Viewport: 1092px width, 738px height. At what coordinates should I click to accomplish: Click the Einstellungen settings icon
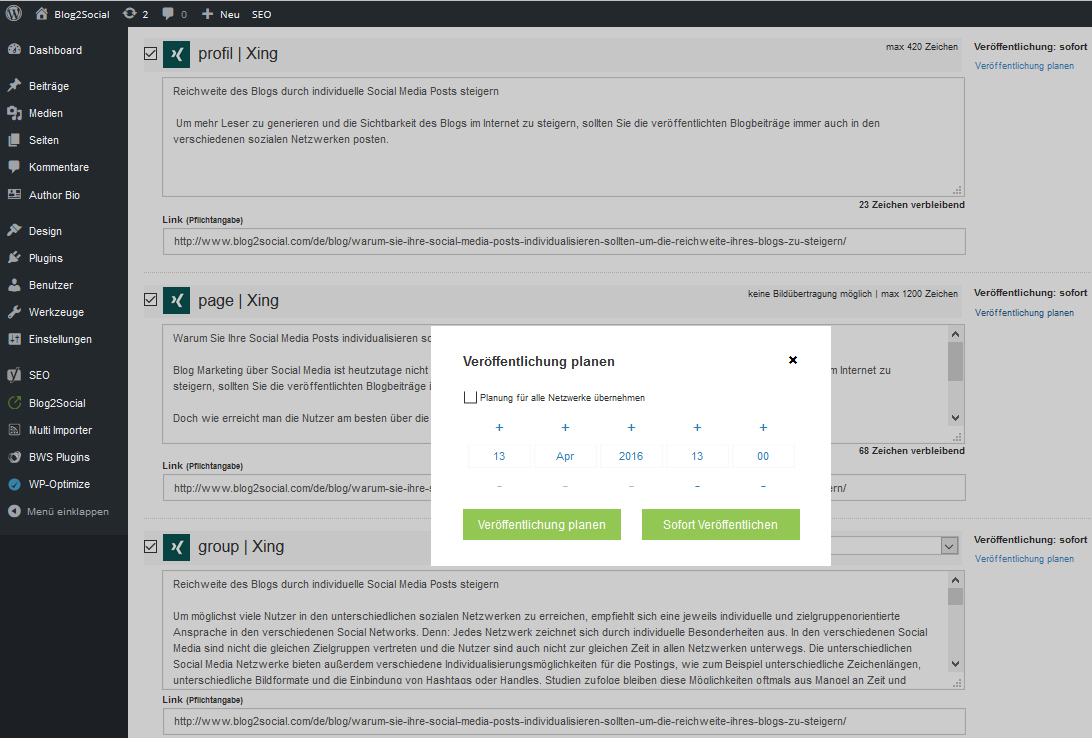pyautogui.click(x=14, y=339)
